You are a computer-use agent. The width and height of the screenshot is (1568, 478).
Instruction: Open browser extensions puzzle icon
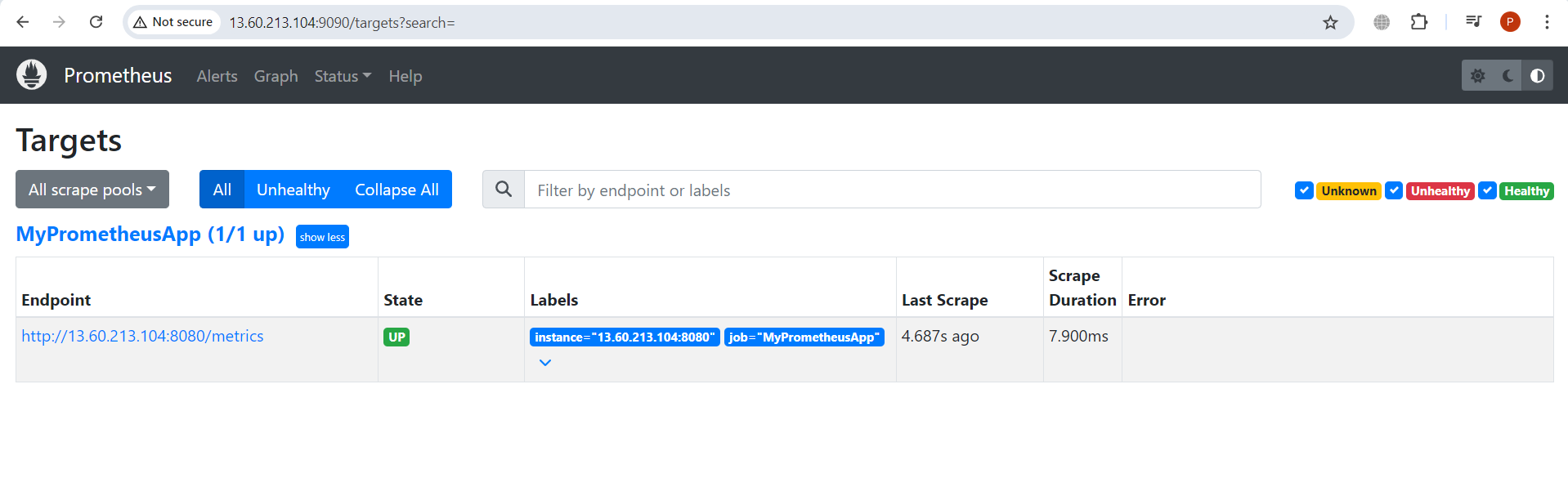1419,22
